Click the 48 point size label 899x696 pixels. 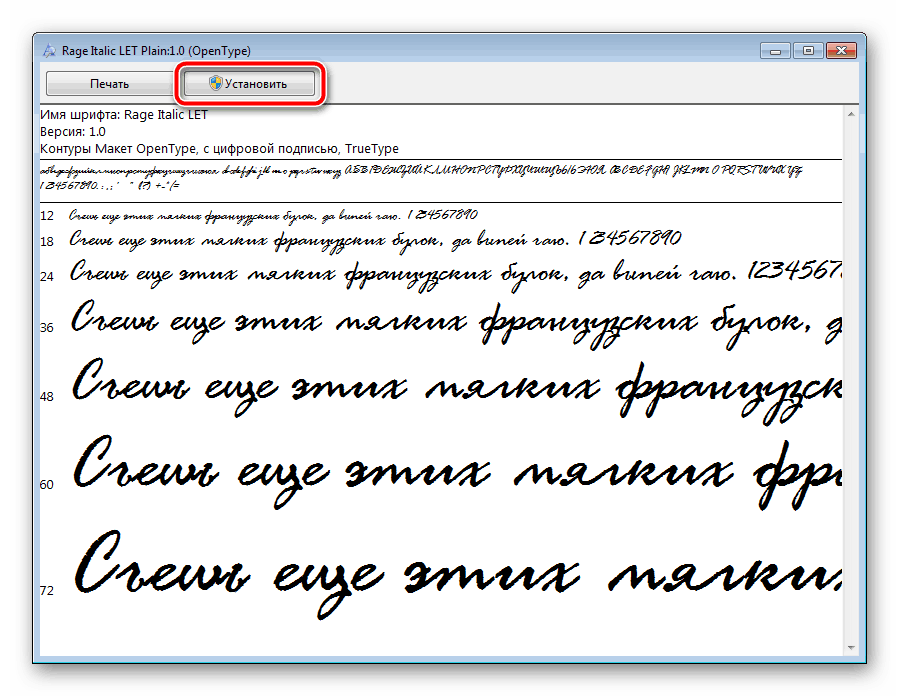click(47, 397)
